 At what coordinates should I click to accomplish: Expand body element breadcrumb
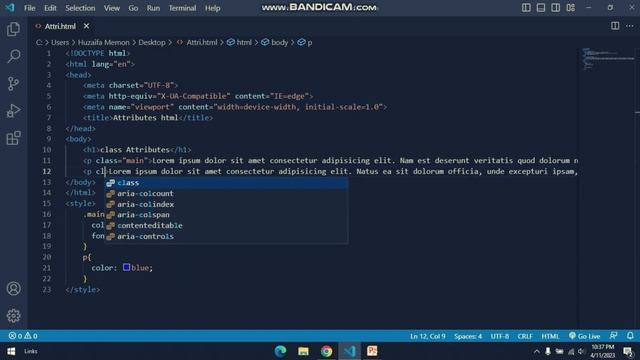pyautogui.click(x=275, y=42)
